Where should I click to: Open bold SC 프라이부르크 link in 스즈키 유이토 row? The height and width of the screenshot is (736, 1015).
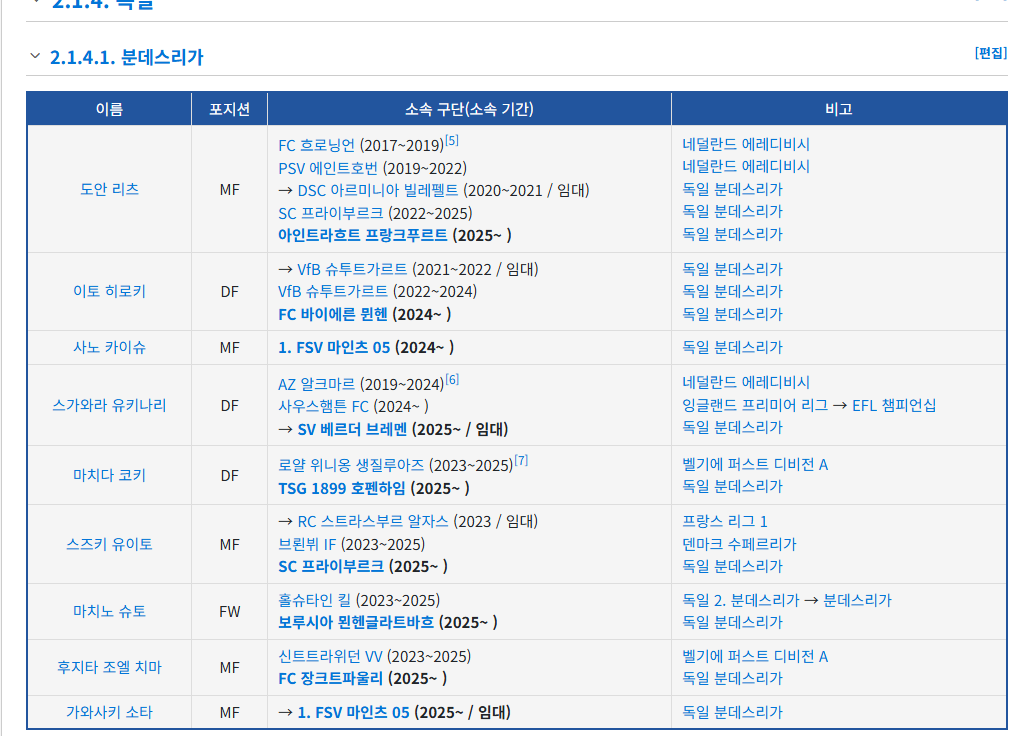(331, 566)
